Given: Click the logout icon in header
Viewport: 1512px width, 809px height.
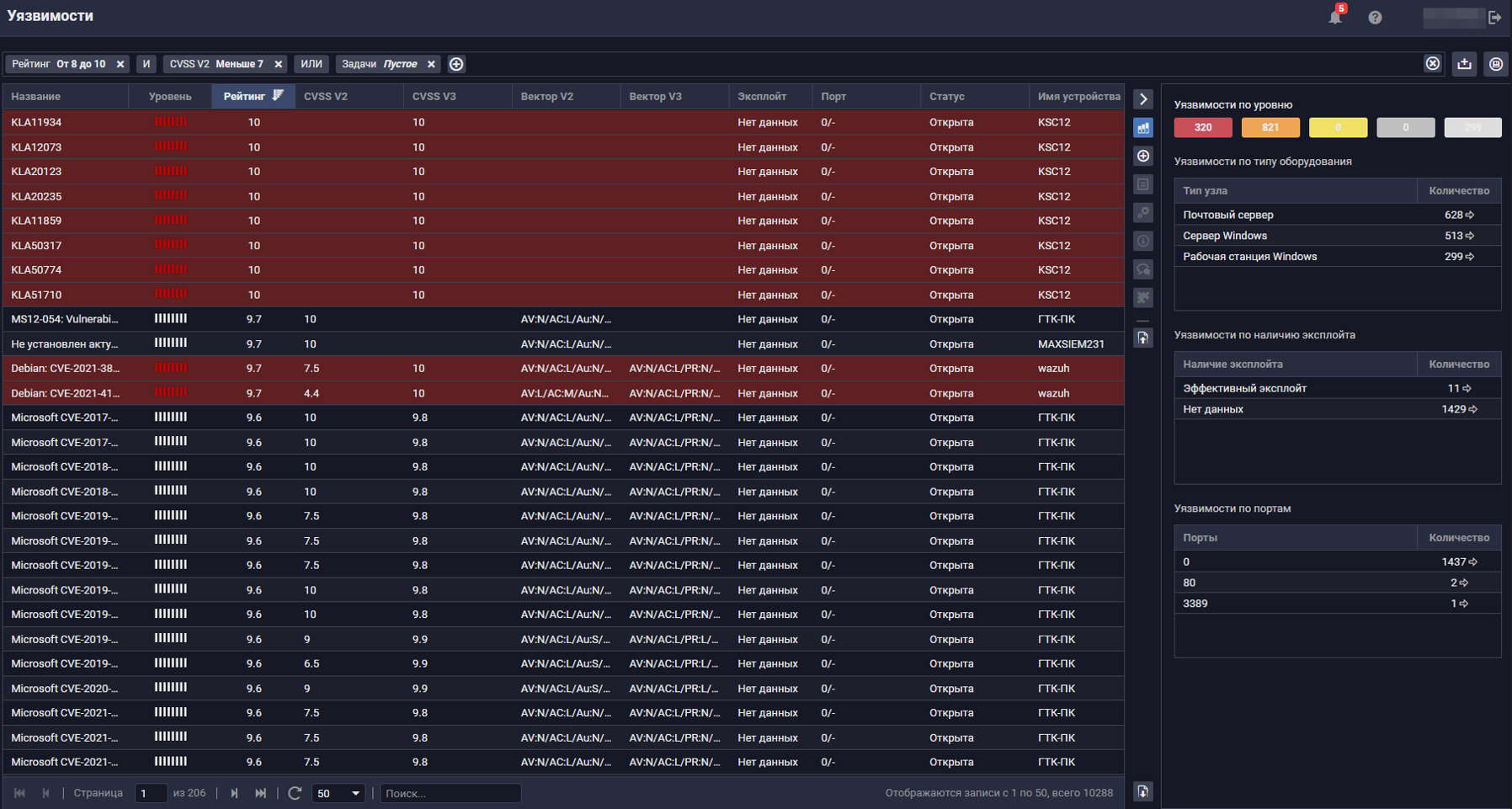Looking at the screenshot, I should (1495, 18).
